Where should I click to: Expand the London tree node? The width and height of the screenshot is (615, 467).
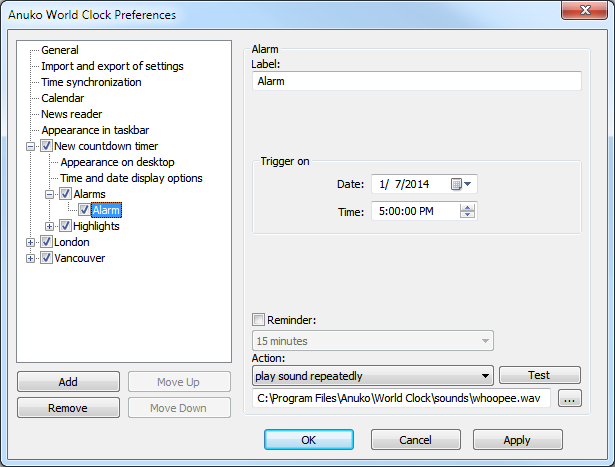pos(31,242)
